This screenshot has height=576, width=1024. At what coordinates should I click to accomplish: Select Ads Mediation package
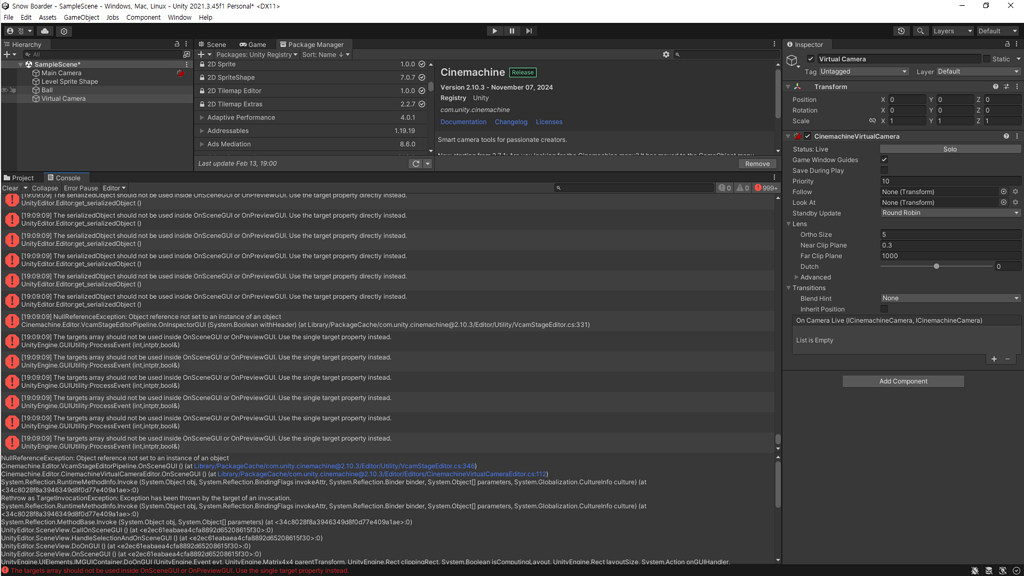pos(313,144)
